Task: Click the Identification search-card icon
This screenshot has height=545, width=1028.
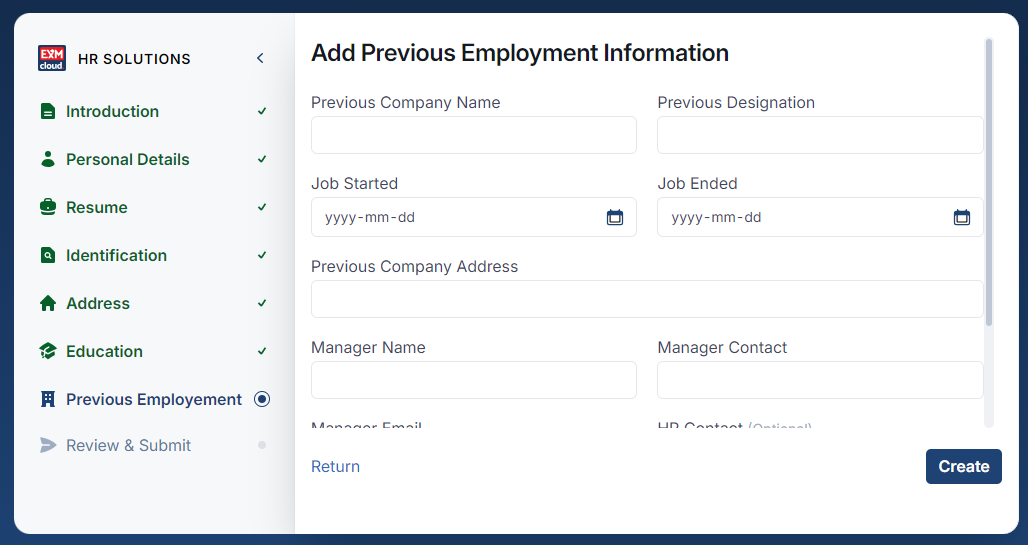Action: point(48,255)
